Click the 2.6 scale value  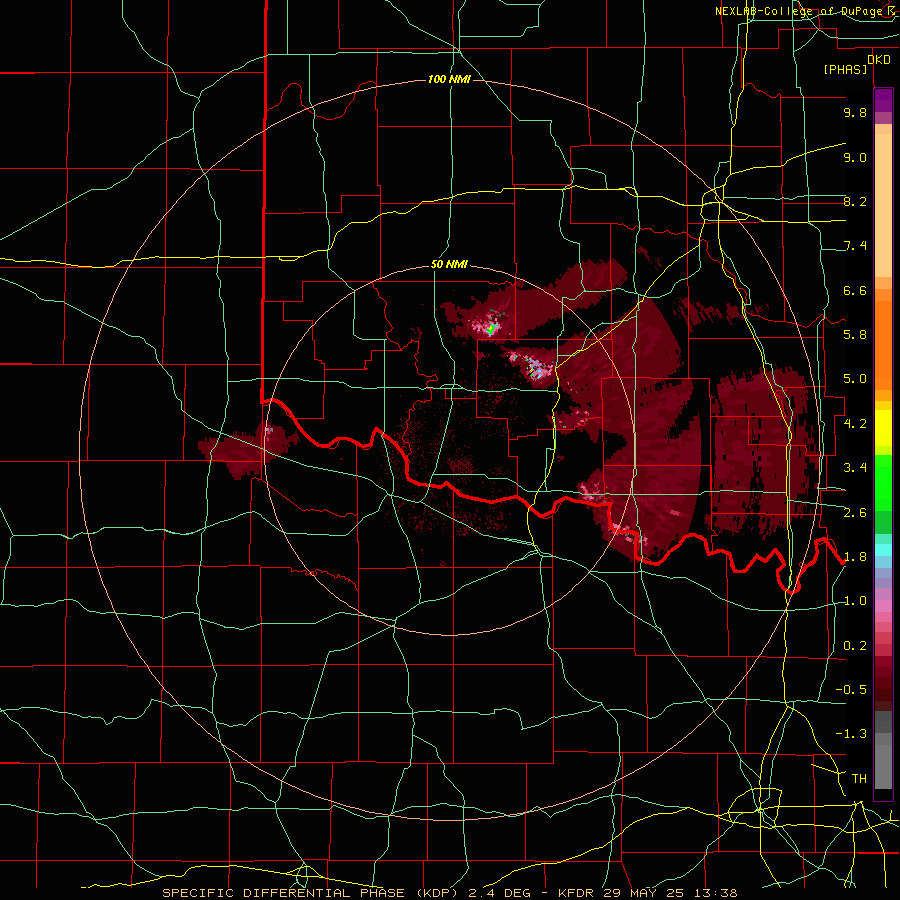click(855, 512)
